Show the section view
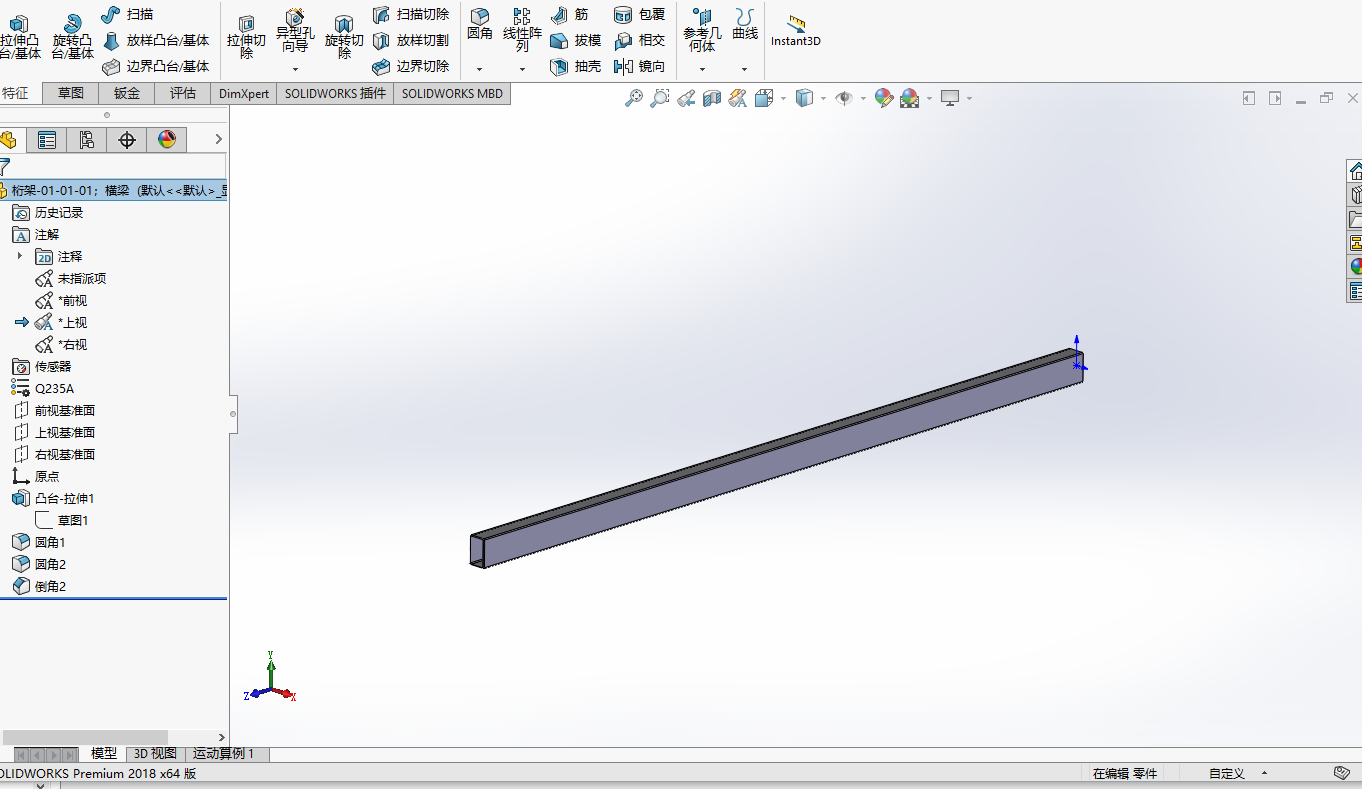This screenshot has width=1362, height=789. click(712, 98)
